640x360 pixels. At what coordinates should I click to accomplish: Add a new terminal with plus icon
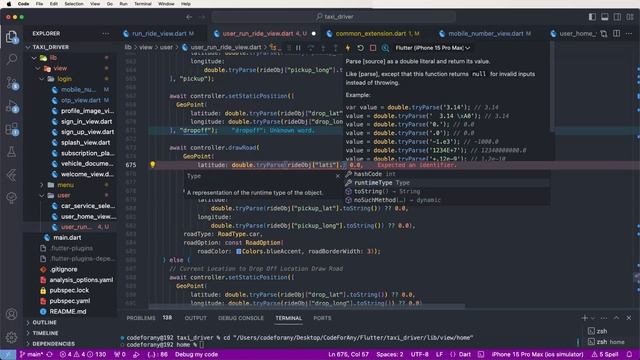[x=584, y=318]
